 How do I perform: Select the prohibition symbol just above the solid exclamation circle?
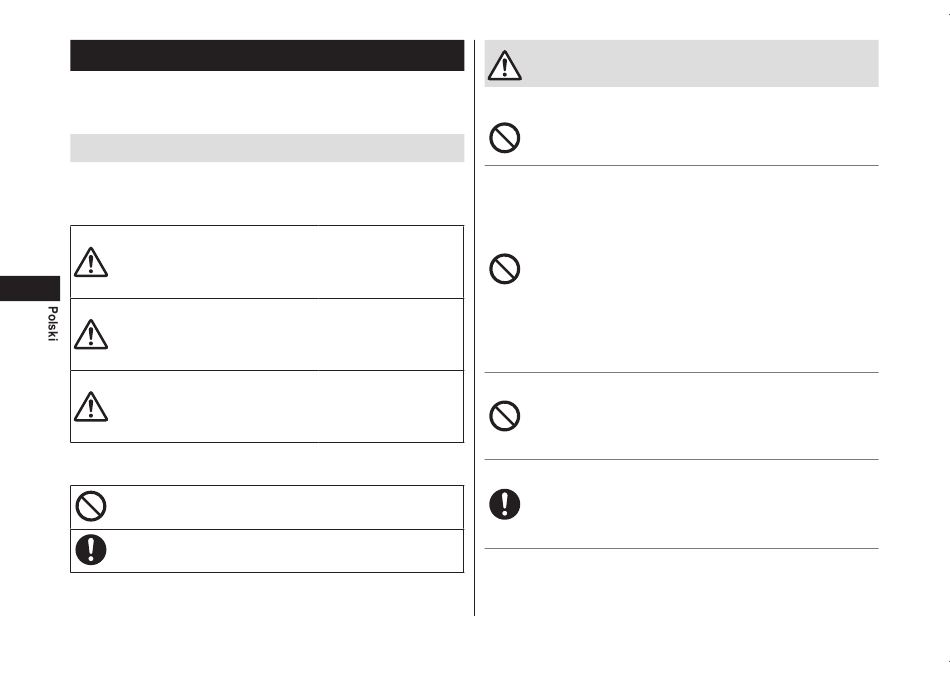point(505,416)
